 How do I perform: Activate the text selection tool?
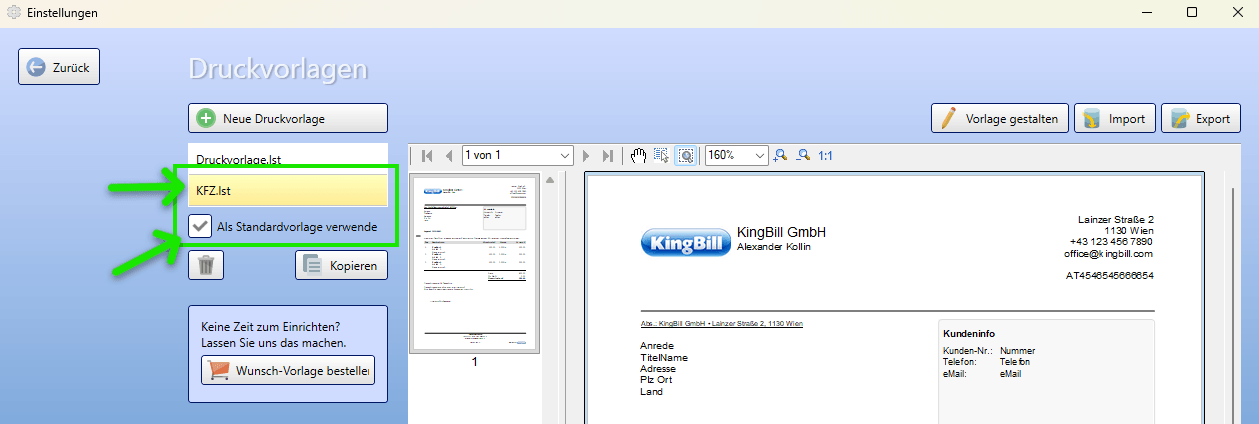click(662, 155)
